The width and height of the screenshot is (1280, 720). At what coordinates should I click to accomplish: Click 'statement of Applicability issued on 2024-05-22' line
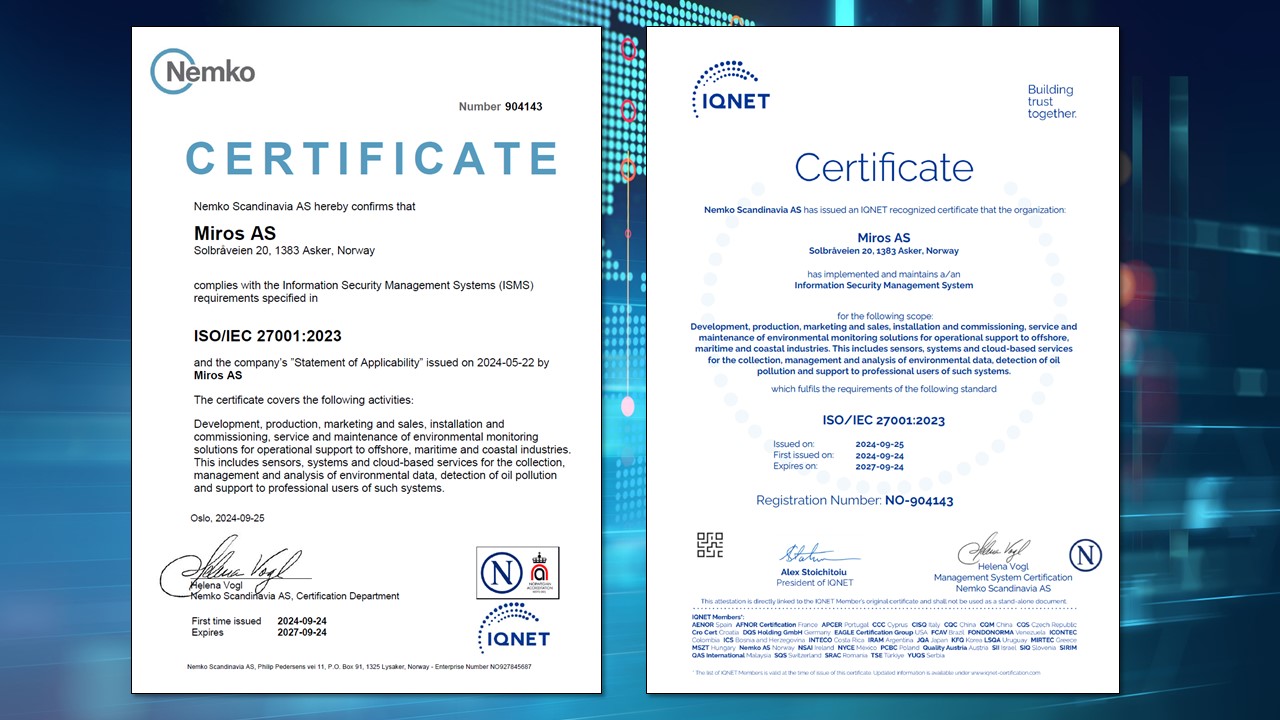click(x=371, y=363)
